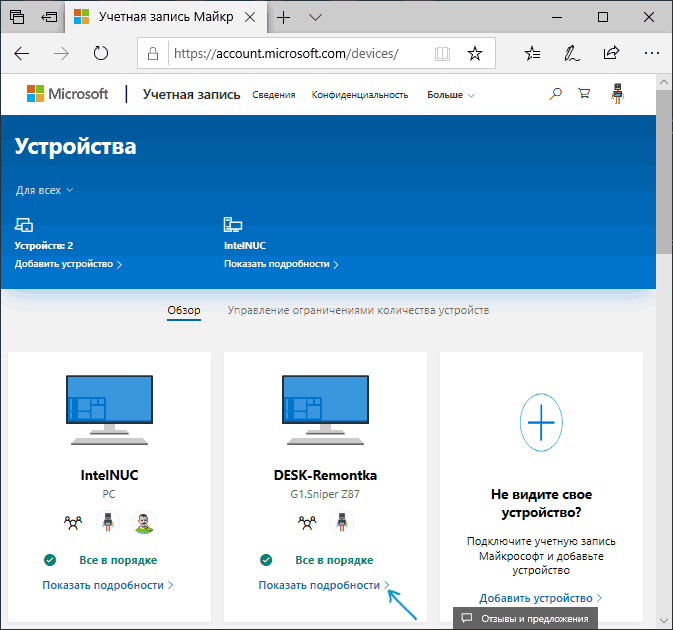Screen dimensions: 673x630
Task: Open the Конфиденциальность menu item
Action: coord(360,95)
